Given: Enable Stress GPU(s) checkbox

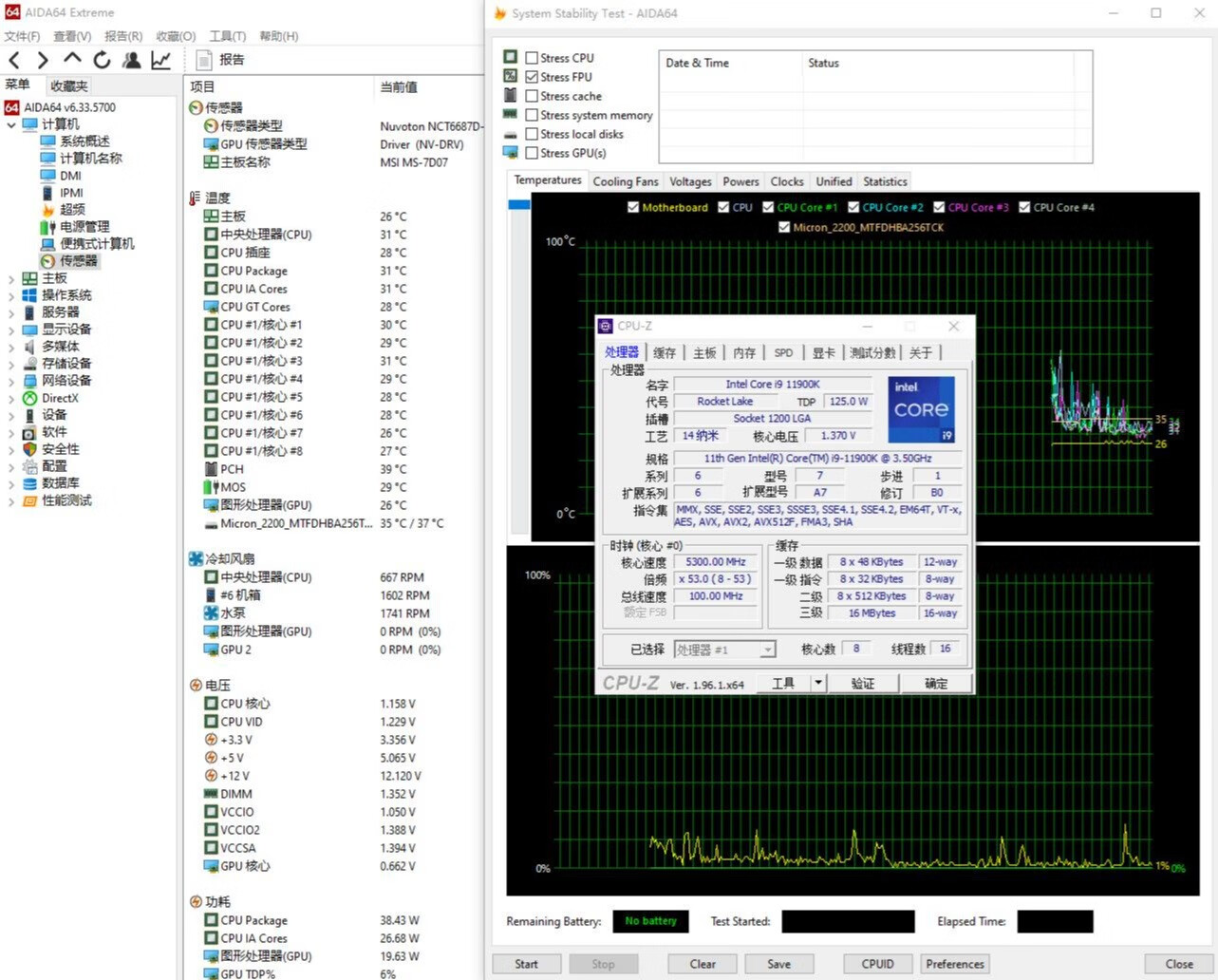Looking at the screenshot, I should (532, 153).
